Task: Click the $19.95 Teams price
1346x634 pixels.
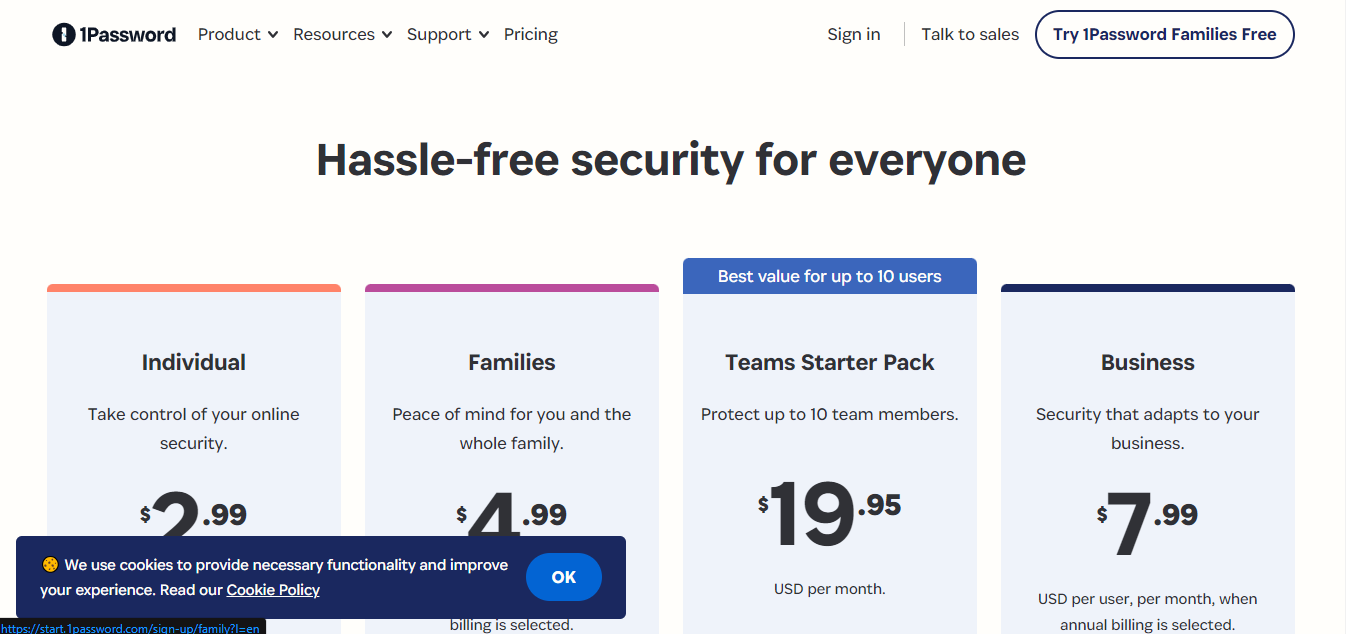Action: [x=830, y=513]
